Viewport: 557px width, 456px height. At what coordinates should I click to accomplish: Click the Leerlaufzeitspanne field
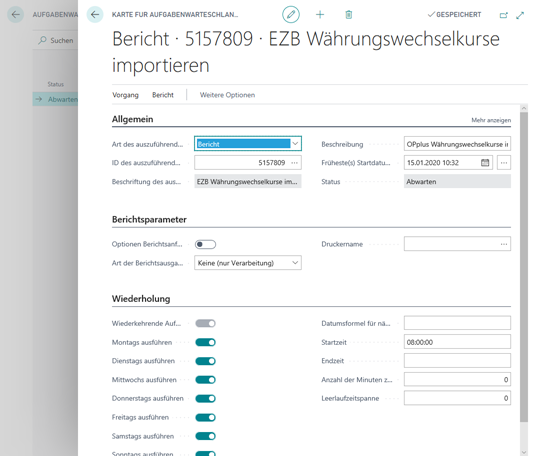click(457, 398)
